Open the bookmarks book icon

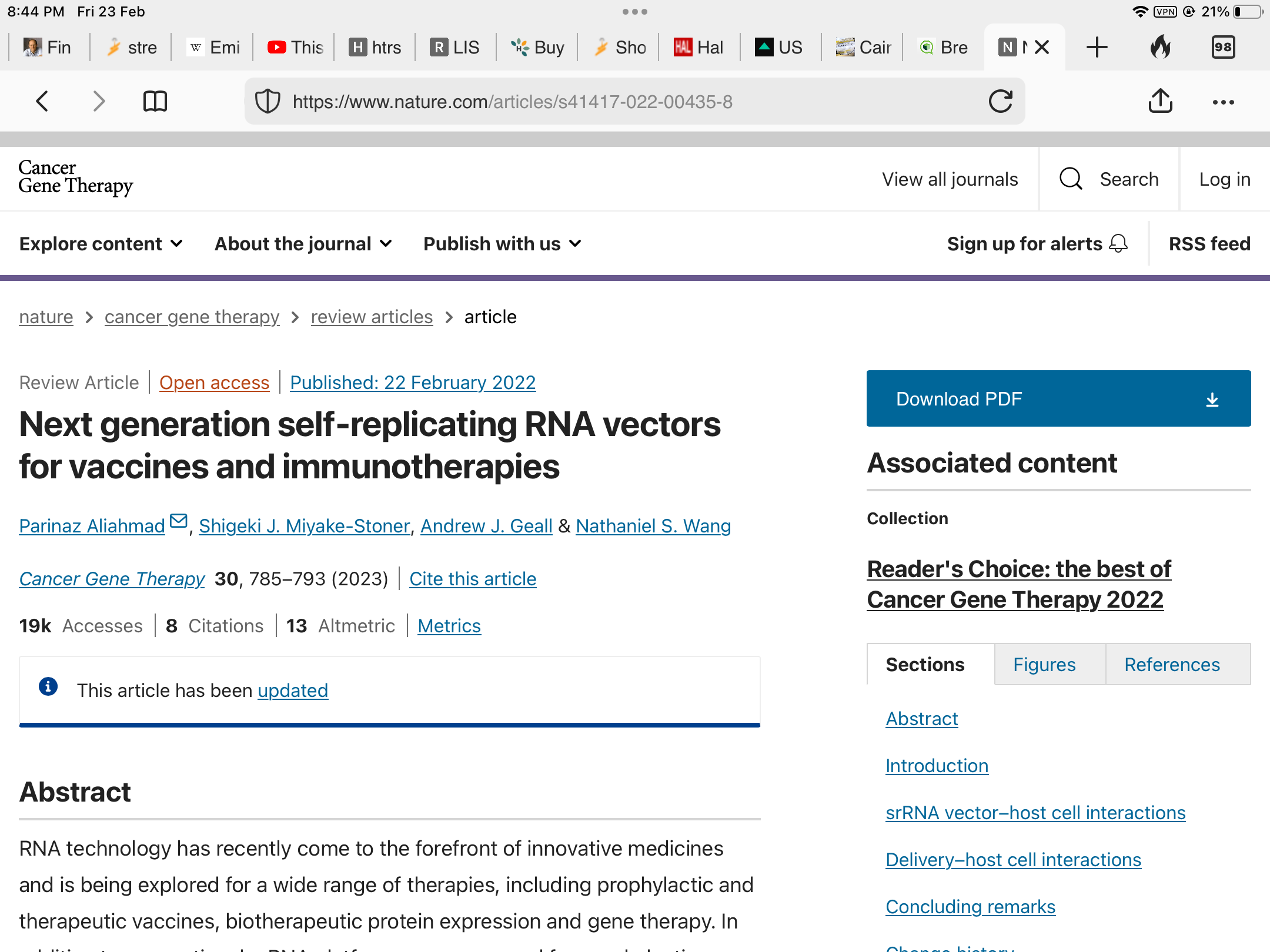155,101
